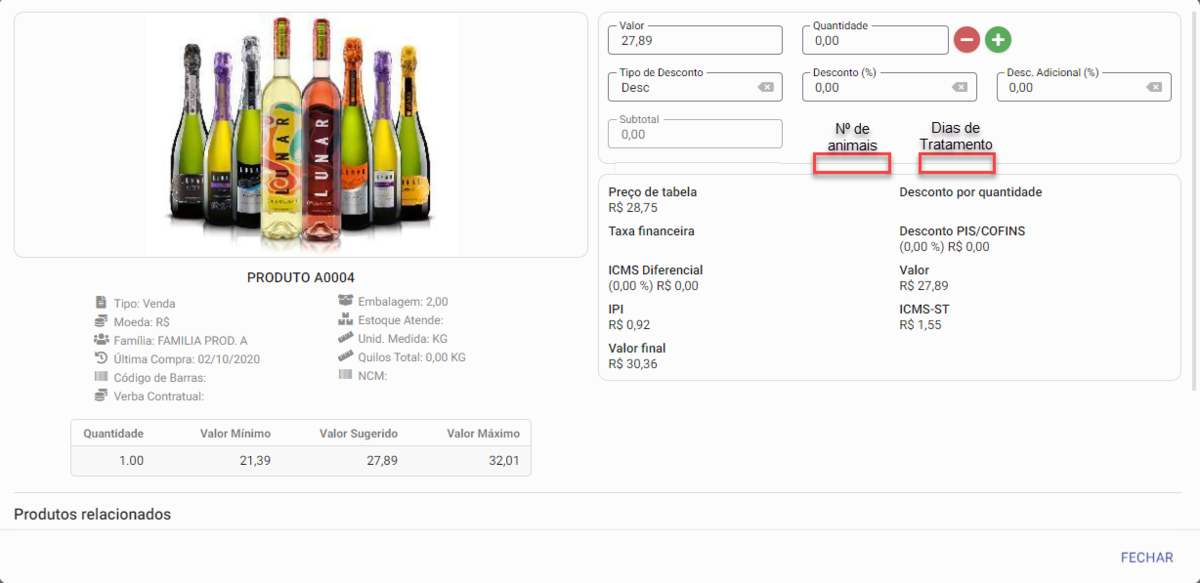The image size is (1200, 583).
Task: Click the Última Compra history icon
Action: tap(101, 358)
